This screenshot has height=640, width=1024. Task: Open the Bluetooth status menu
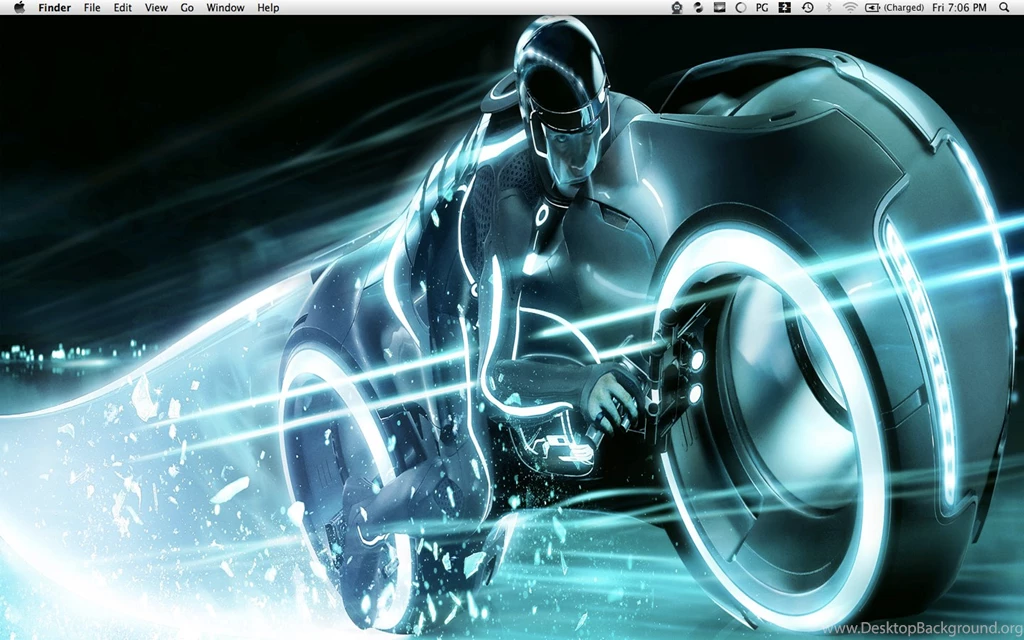pos(828,8)
